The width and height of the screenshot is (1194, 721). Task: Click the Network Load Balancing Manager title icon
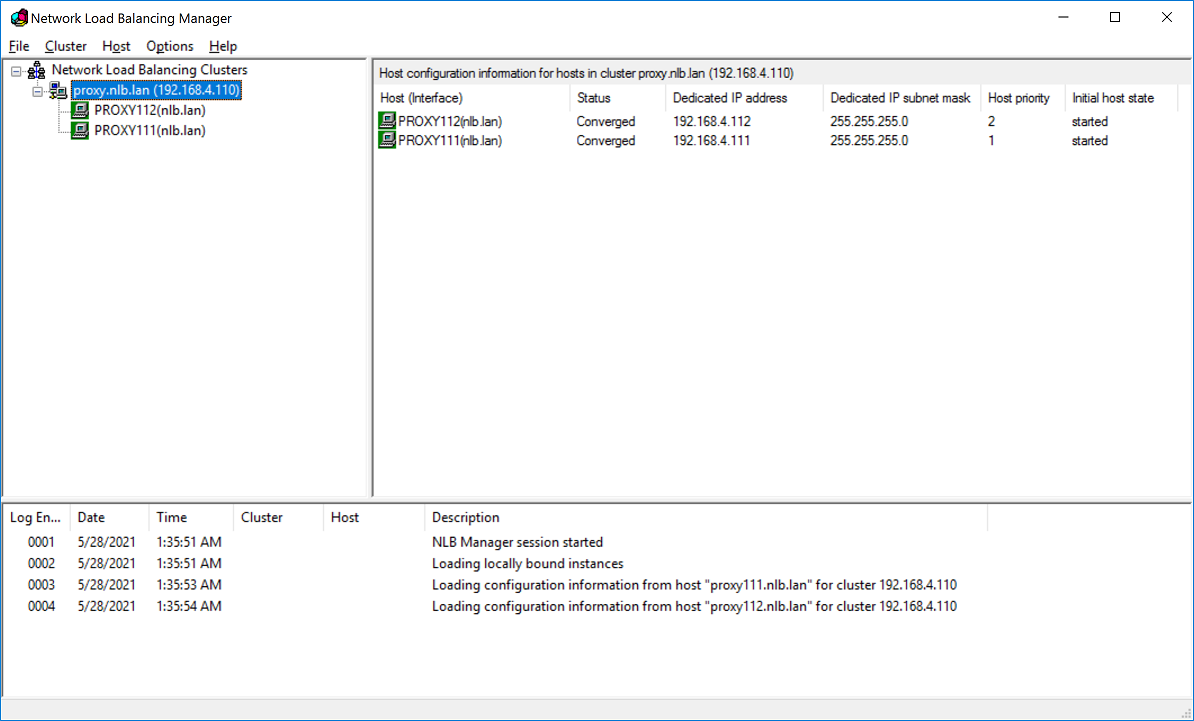click(19, 18)
